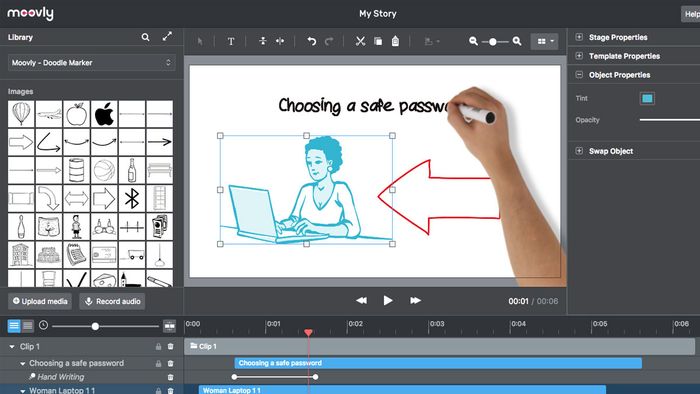The height and width of the screenshot is (394, 700).
Task: Click Upload media button
Action: coord(40,301)
